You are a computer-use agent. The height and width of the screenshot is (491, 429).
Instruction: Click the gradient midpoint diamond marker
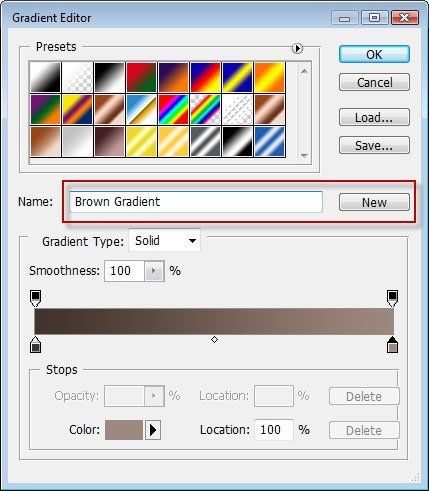214,340
